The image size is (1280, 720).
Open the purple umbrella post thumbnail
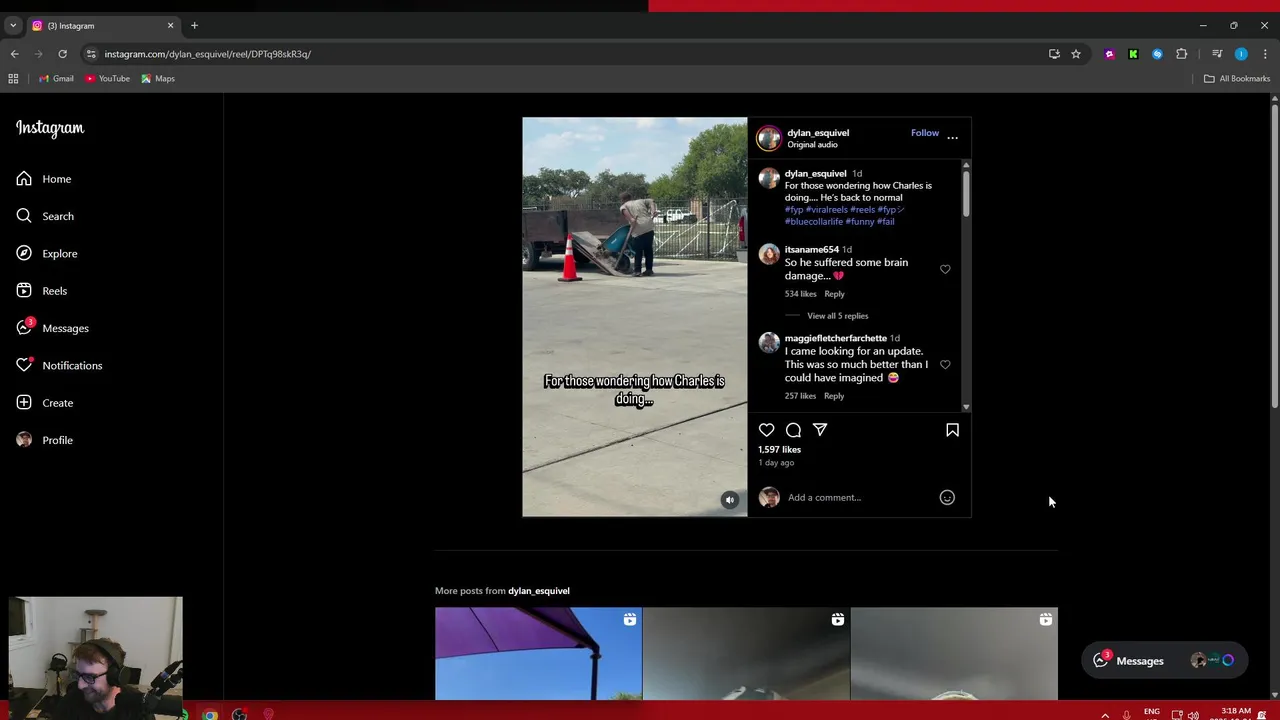pos(538,654)
